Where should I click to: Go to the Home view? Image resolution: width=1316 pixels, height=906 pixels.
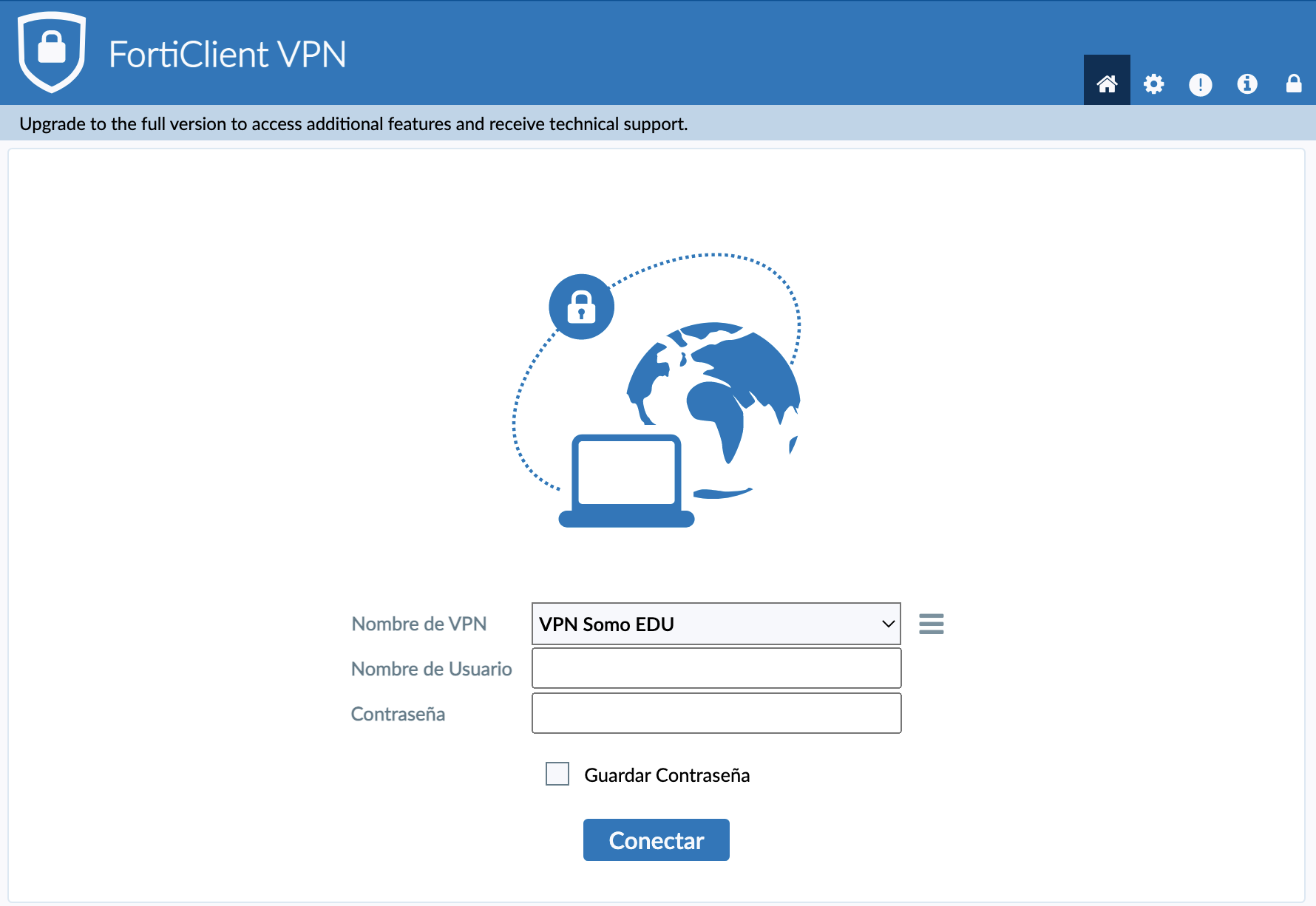coord(1106,84)
